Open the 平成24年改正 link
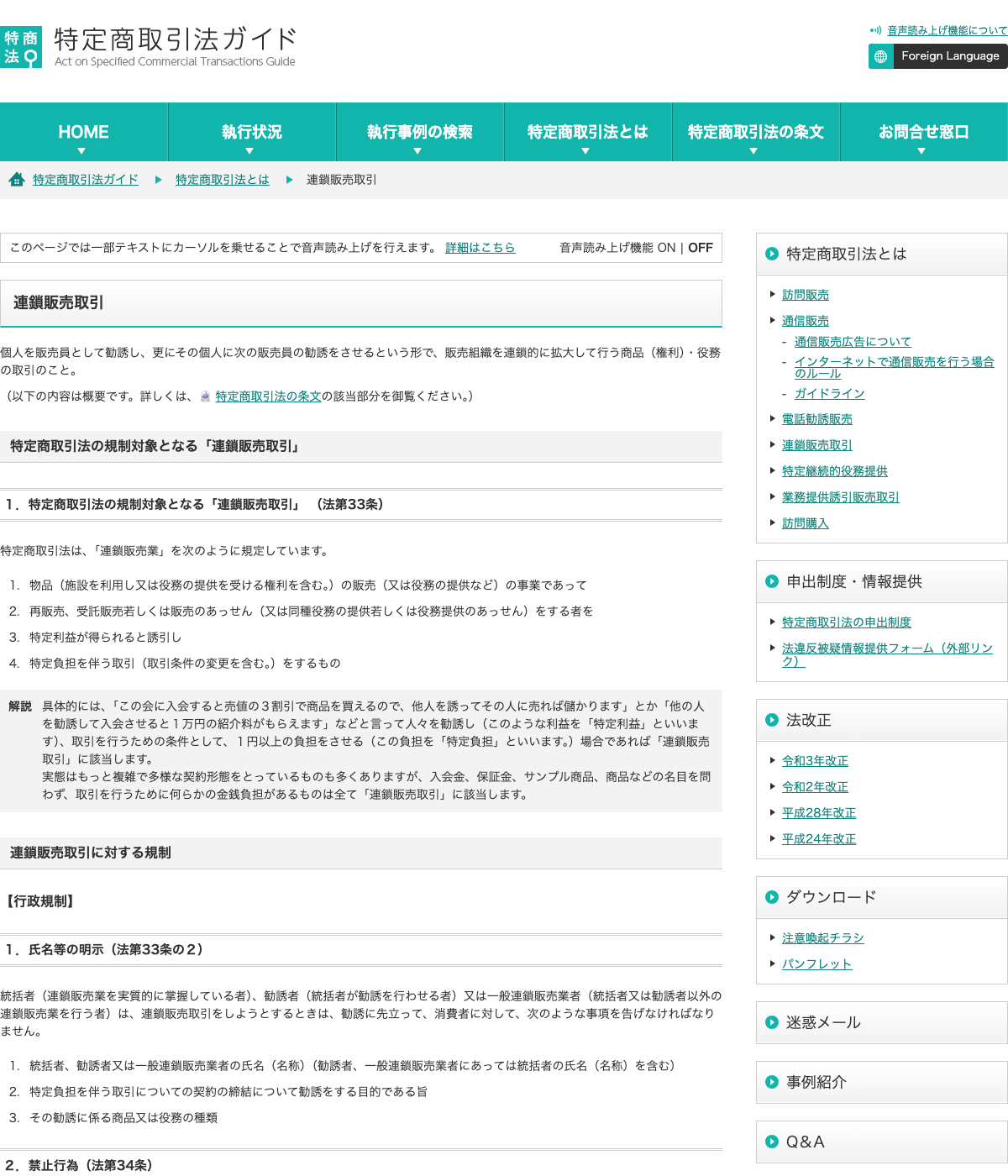The width and height of the screenshot is (1008, 1176). pyautogui.click(x=819, y=839)
